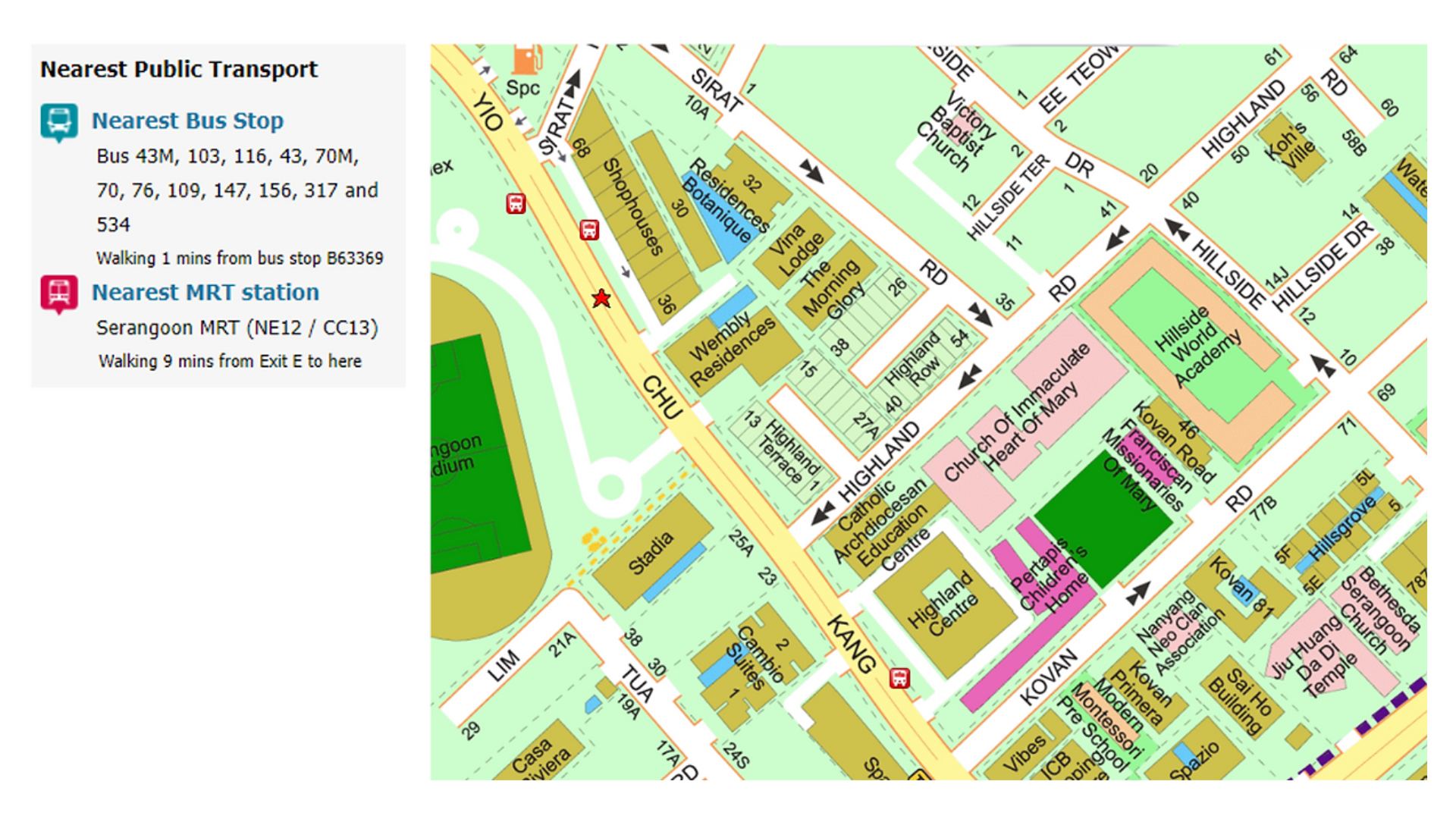This screenshot has width=1456, height=819.
Task: Click the bus stop icon left of Yio Chu Kang road
Action: click(516, 203)
